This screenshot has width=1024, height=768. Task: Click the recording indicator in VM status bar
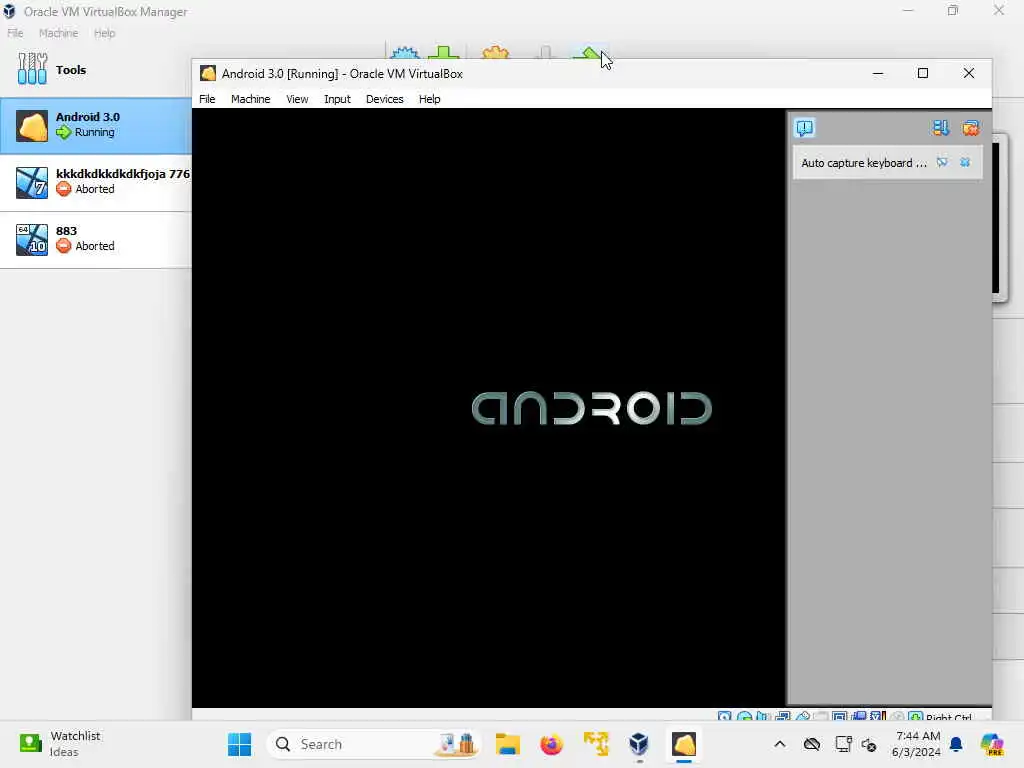tap(859, 717)
